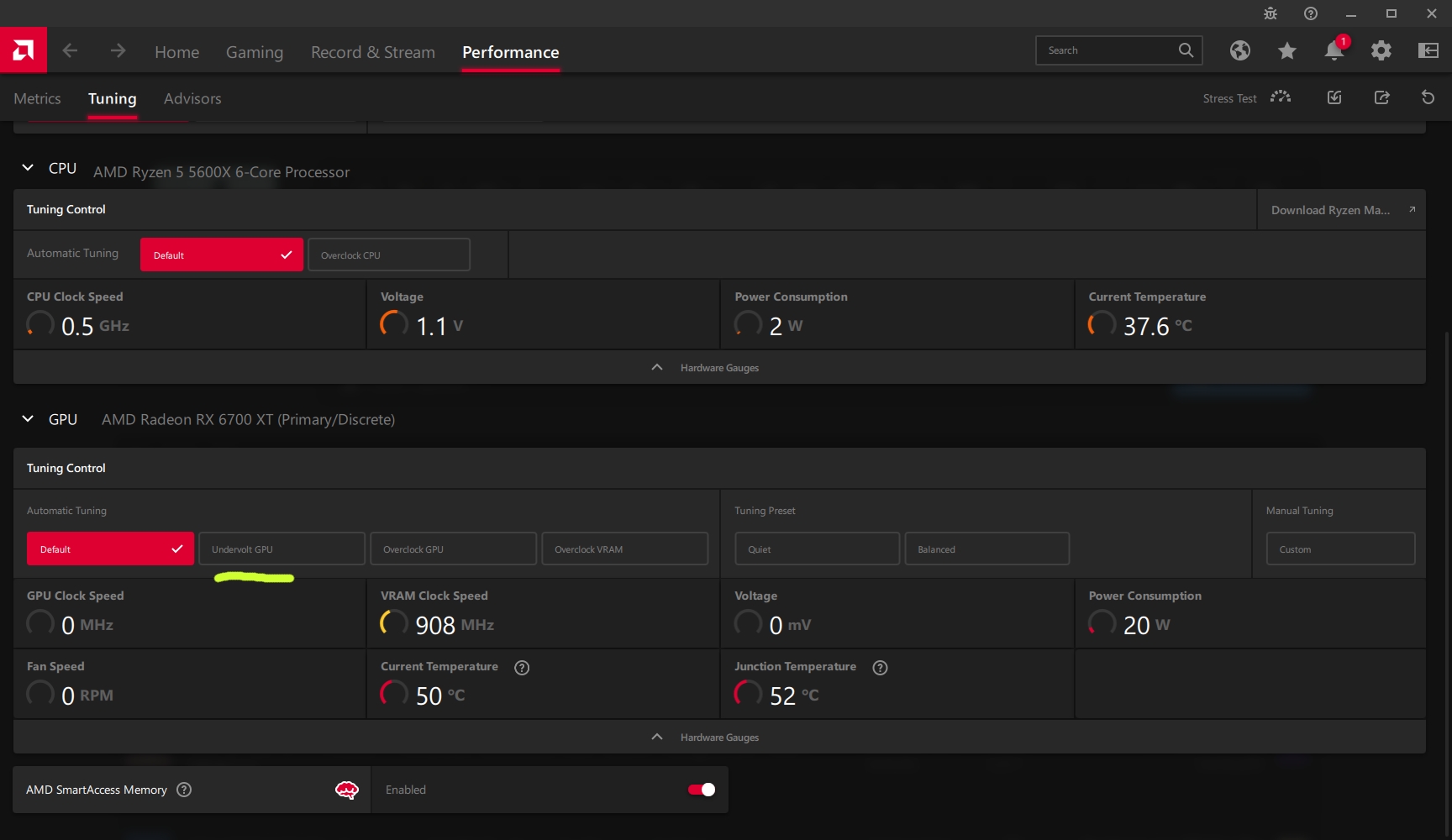Collapse the CPU section chevron
This screenshot has width=1452, height=840.
pyautogui.click(x=28, y=168)
